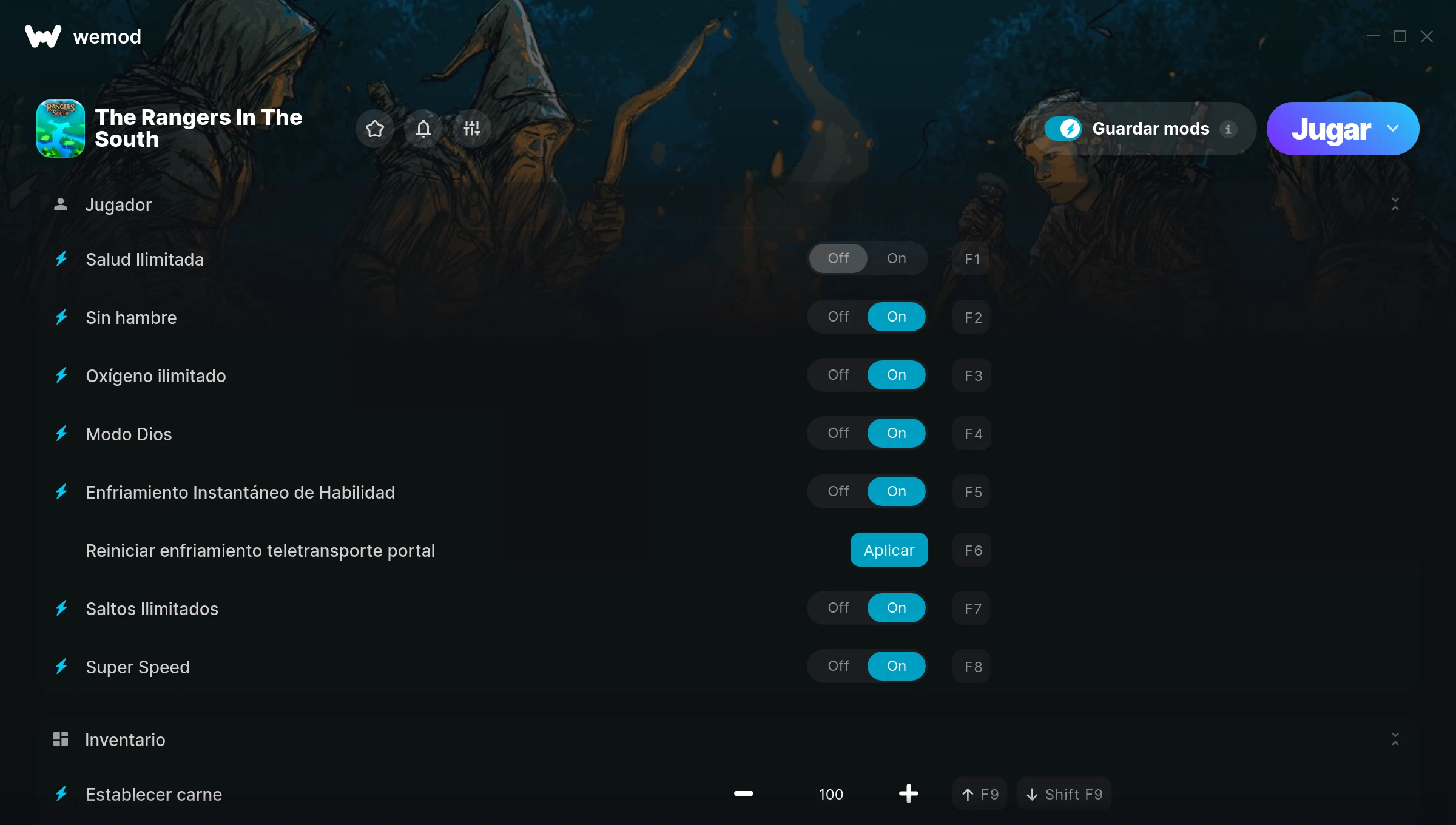Decrease Establecer carne with minus icon
Viewport: 1456px width, 825px height.
(744, 793)
